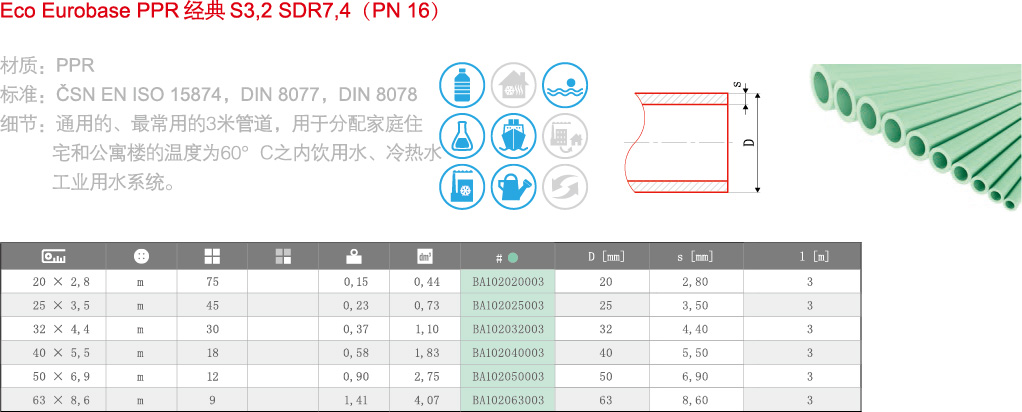Click volume value 1,83
This screenshot has width=1022, height=412.
(x=426, y=353)
